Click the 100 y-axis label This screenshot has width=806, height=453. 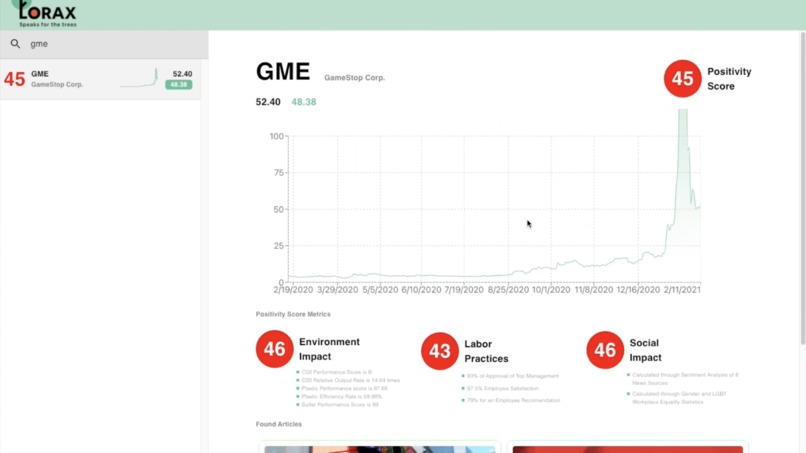[277, 136]
